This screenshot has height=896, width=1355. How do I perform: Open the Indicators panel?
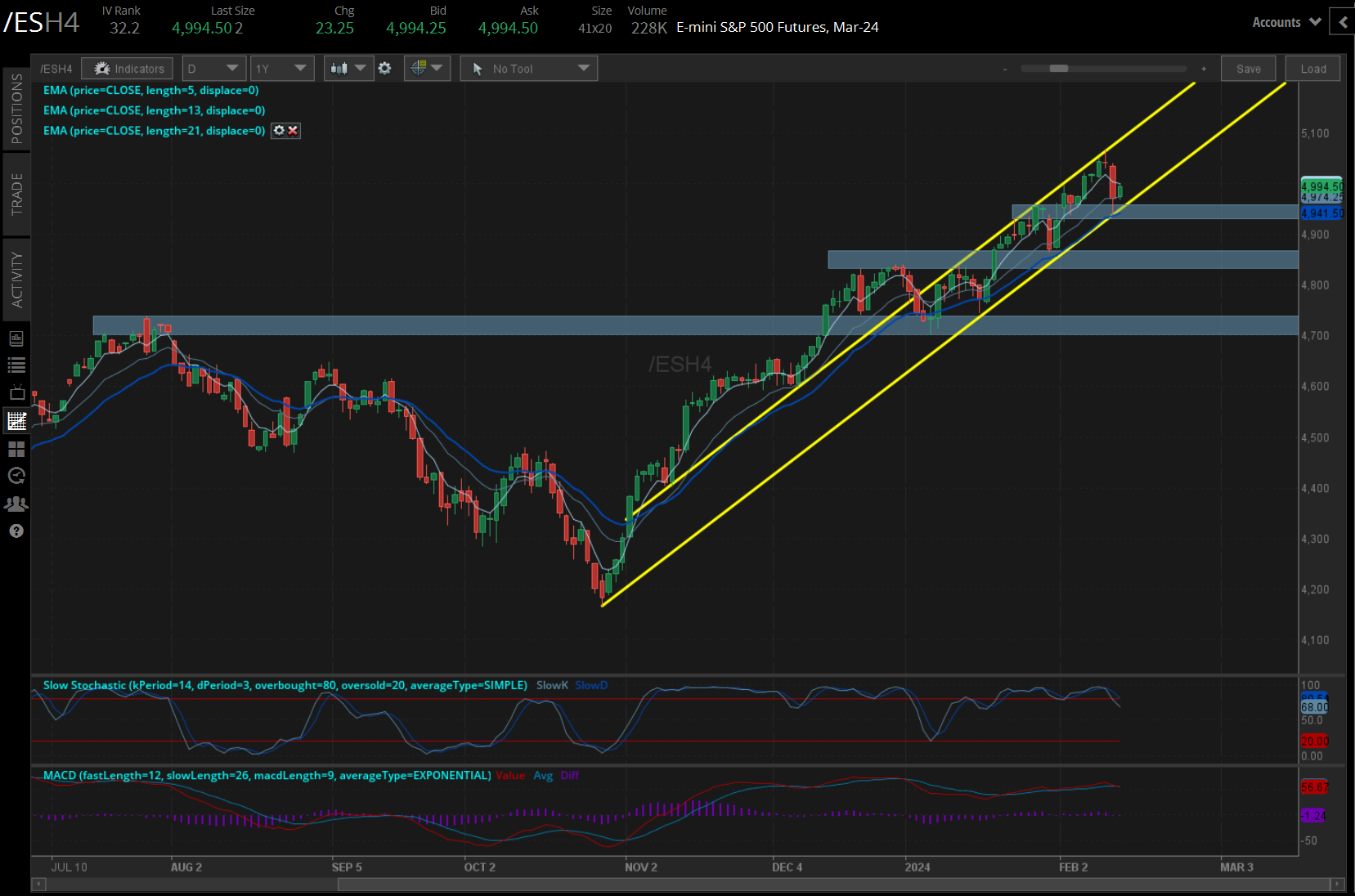coord(128,69)
